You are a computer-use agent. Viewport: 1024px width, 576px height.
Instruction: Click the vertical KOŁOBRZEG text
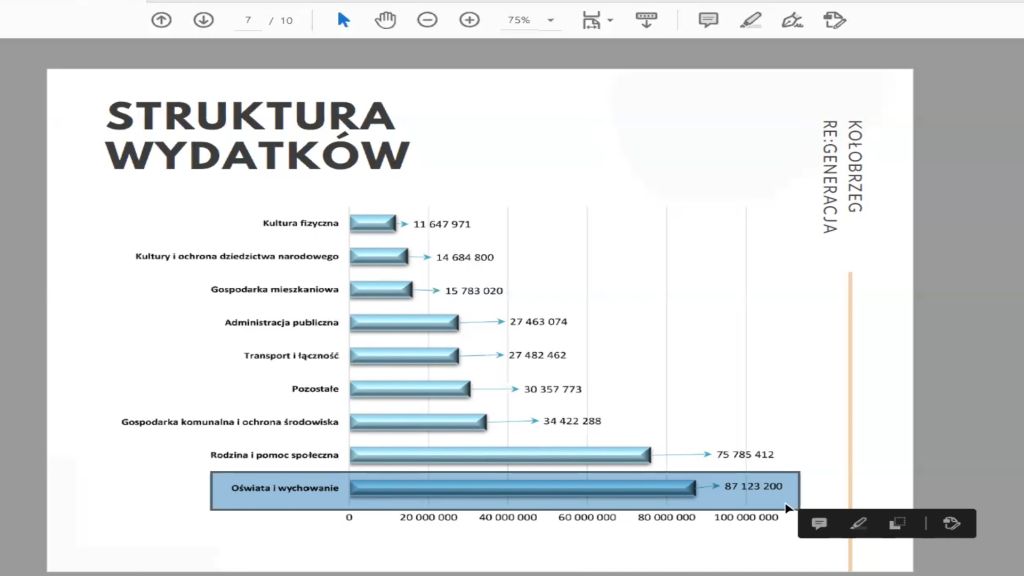[855, 167]
